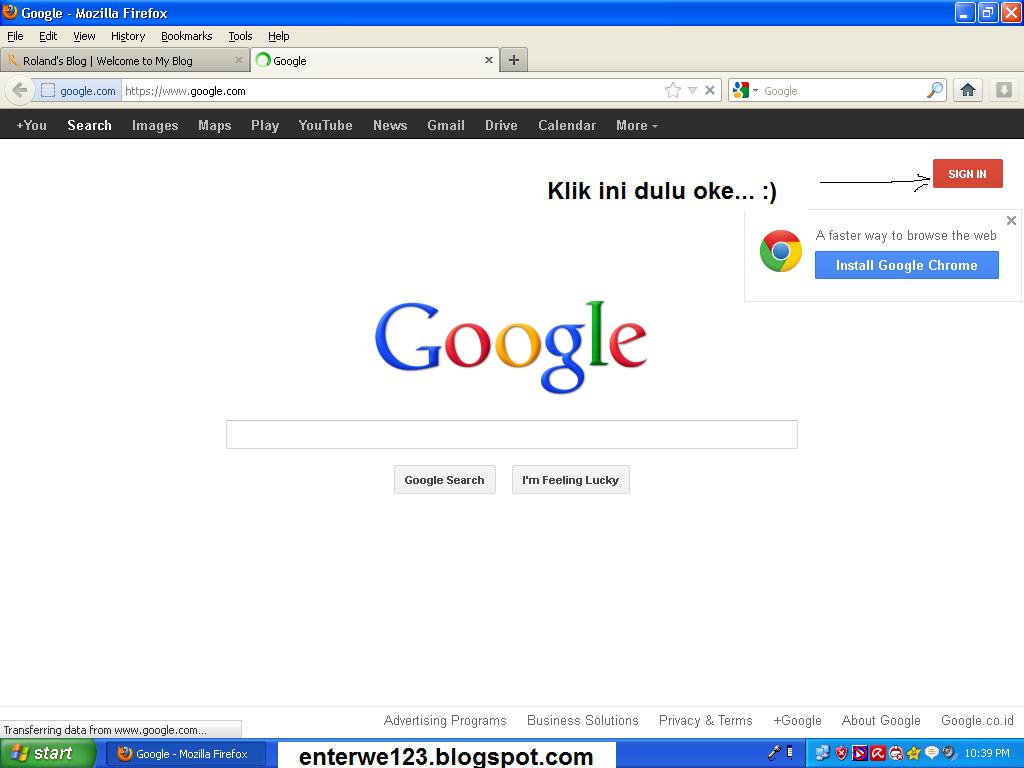
Task: Open Drive in Google bar
Action: coord(501,125)
